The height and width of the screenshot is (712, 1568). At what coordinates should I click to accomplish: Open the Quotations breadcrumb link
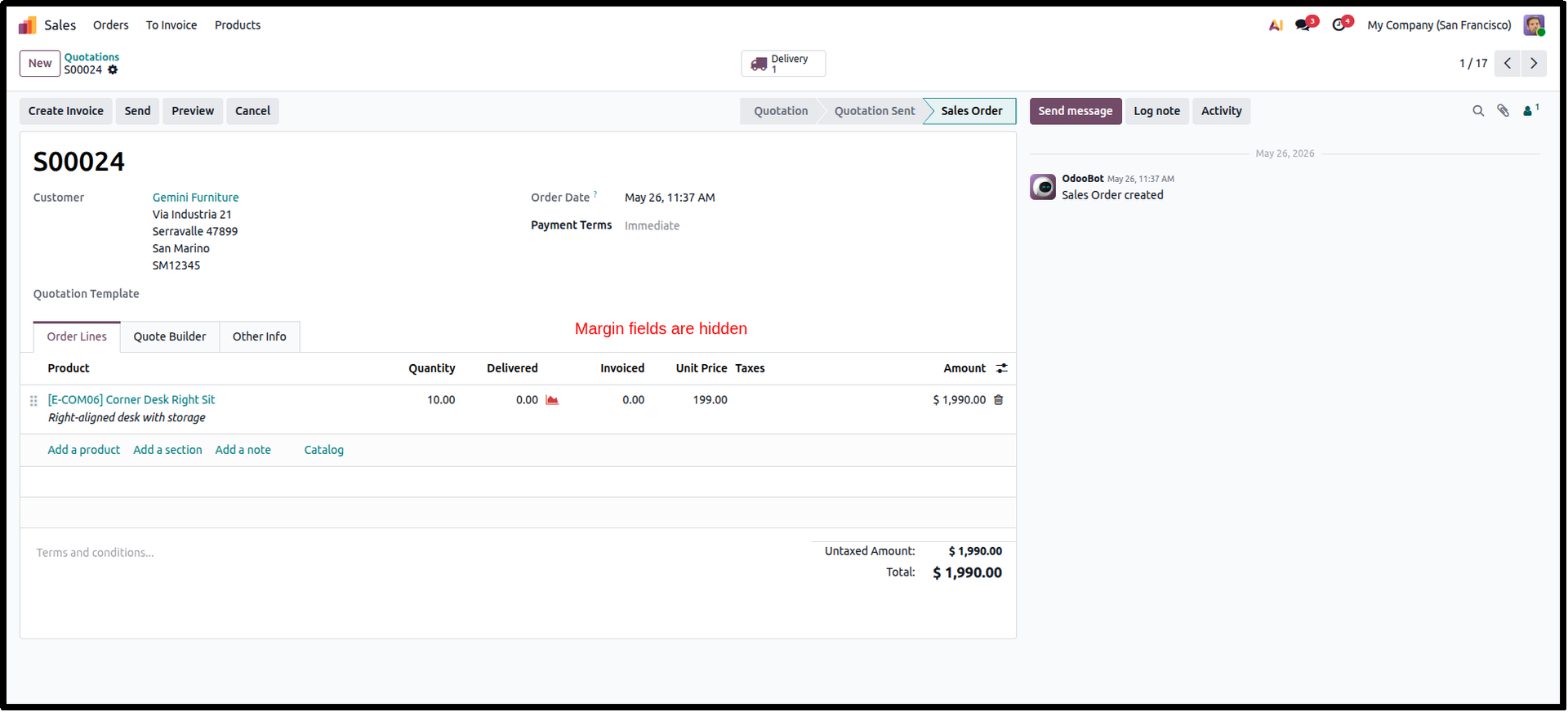[x=91, y=57]
